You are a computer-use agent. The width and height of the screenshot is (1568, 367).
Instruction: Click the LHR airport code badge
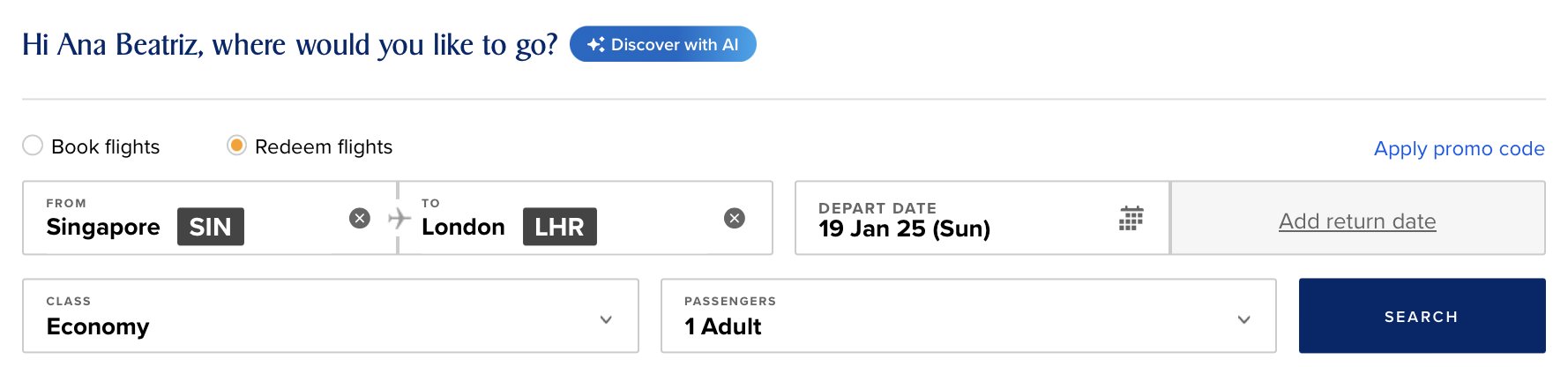560,227
